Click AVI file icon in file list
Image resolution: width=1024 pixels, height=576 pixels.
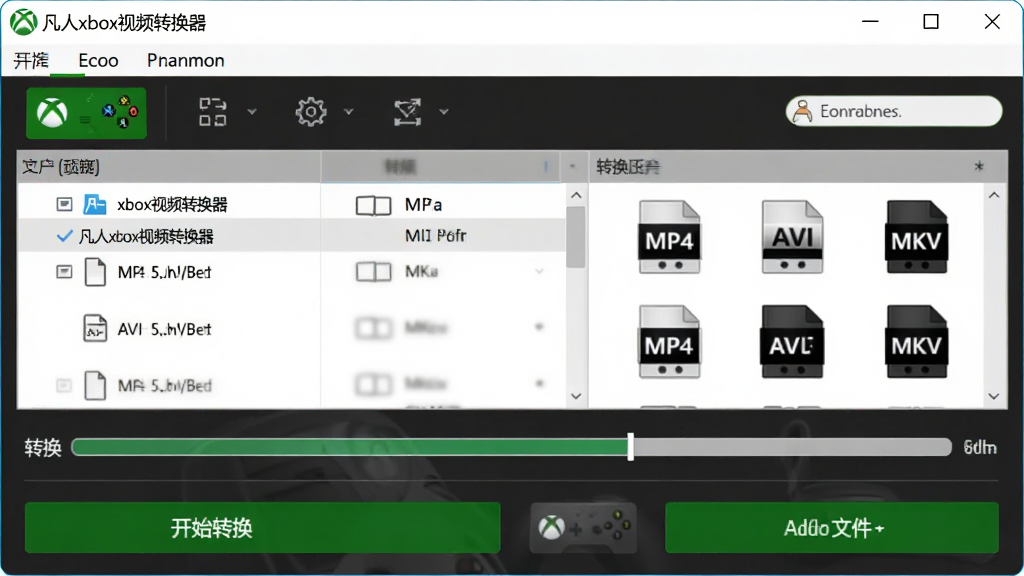point(95,328)
